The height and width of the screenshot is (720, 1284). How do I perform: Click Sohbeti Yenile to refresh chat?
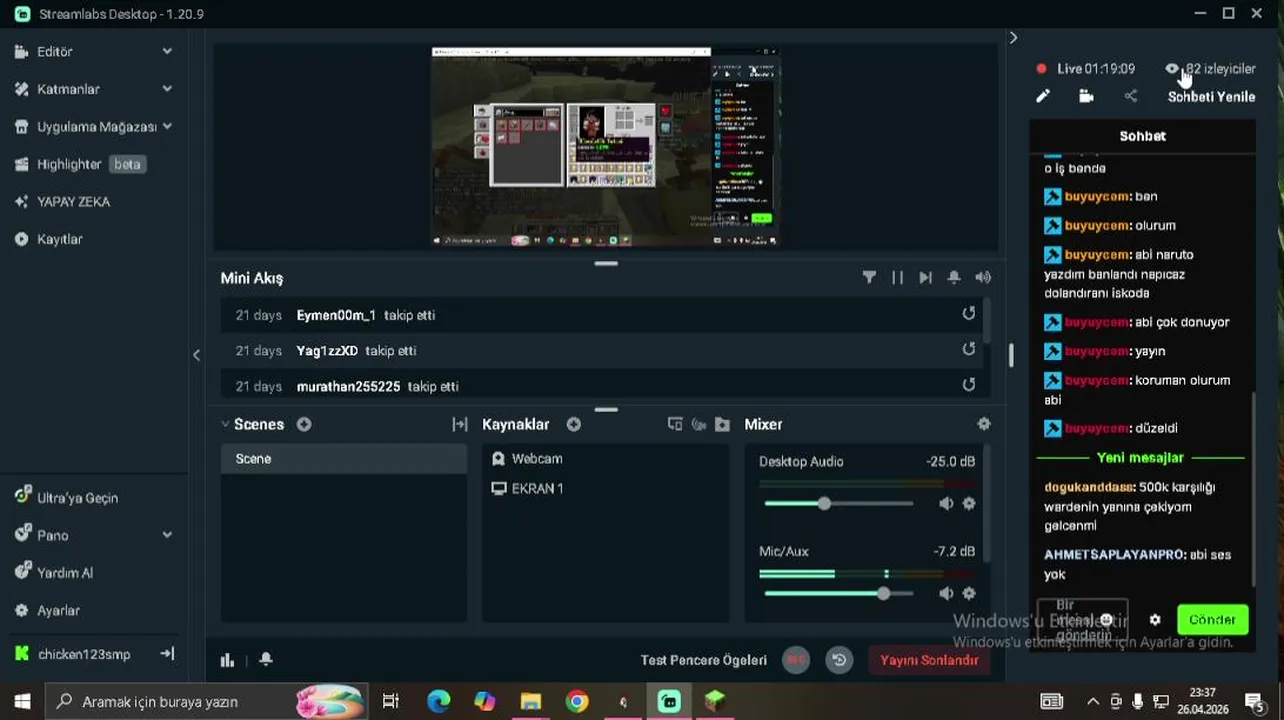pyautogui.click(x=1211, y=97)
